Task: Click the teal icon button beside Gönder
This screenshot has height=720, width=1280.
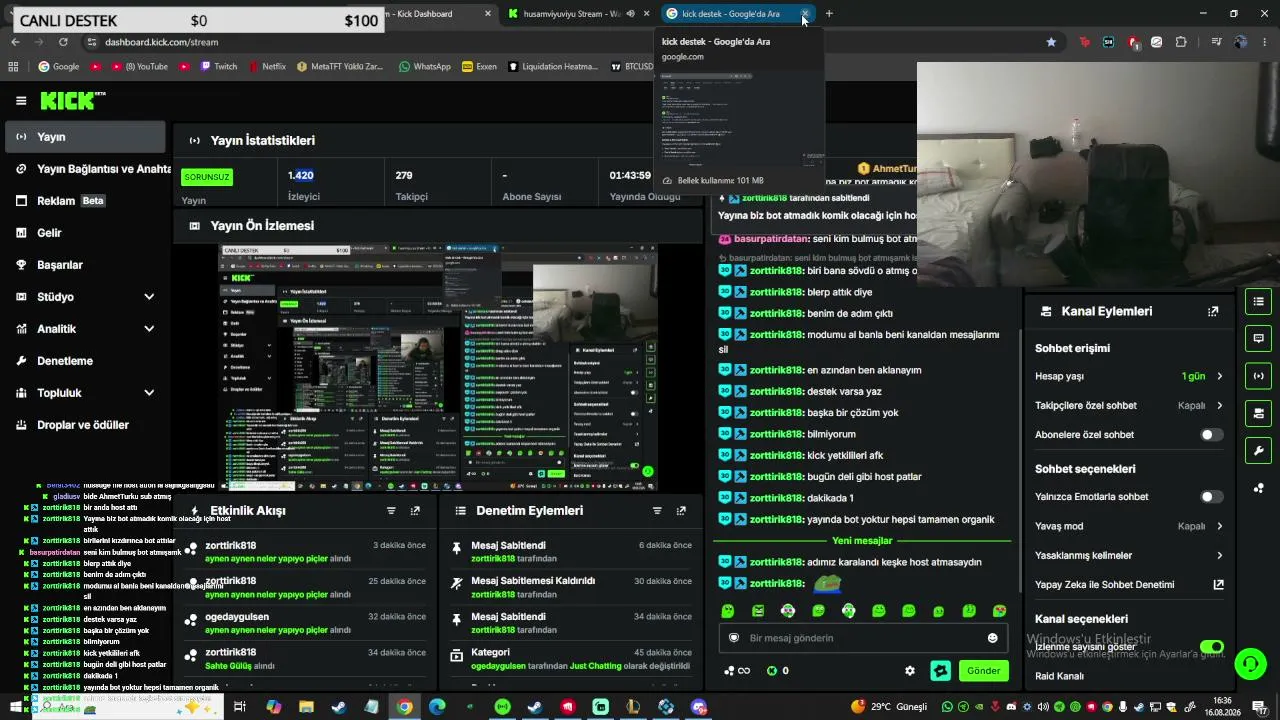Action: pos(940,671)
